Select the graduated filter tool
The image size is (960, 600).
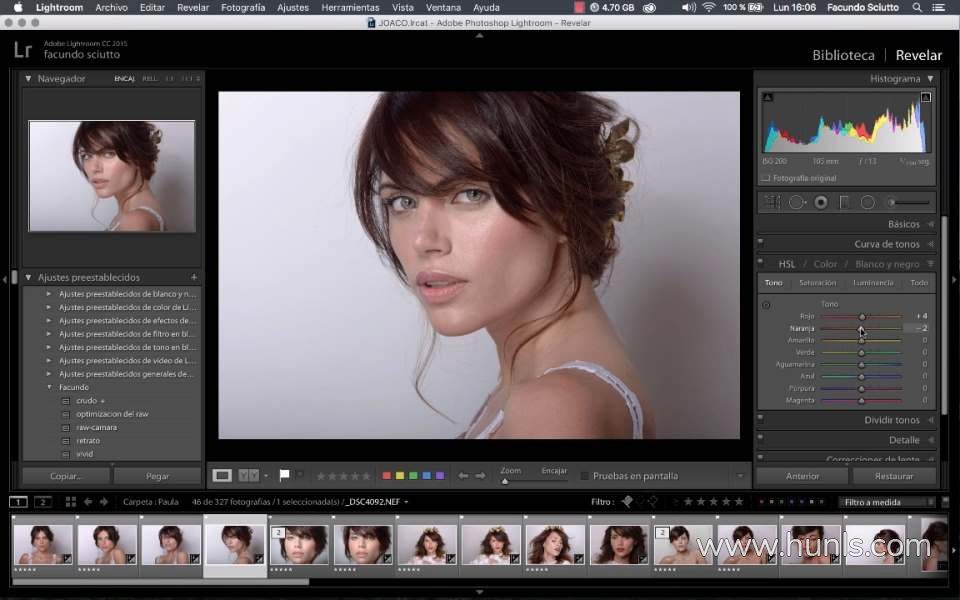pyautogui.click(x=844, y=202)
